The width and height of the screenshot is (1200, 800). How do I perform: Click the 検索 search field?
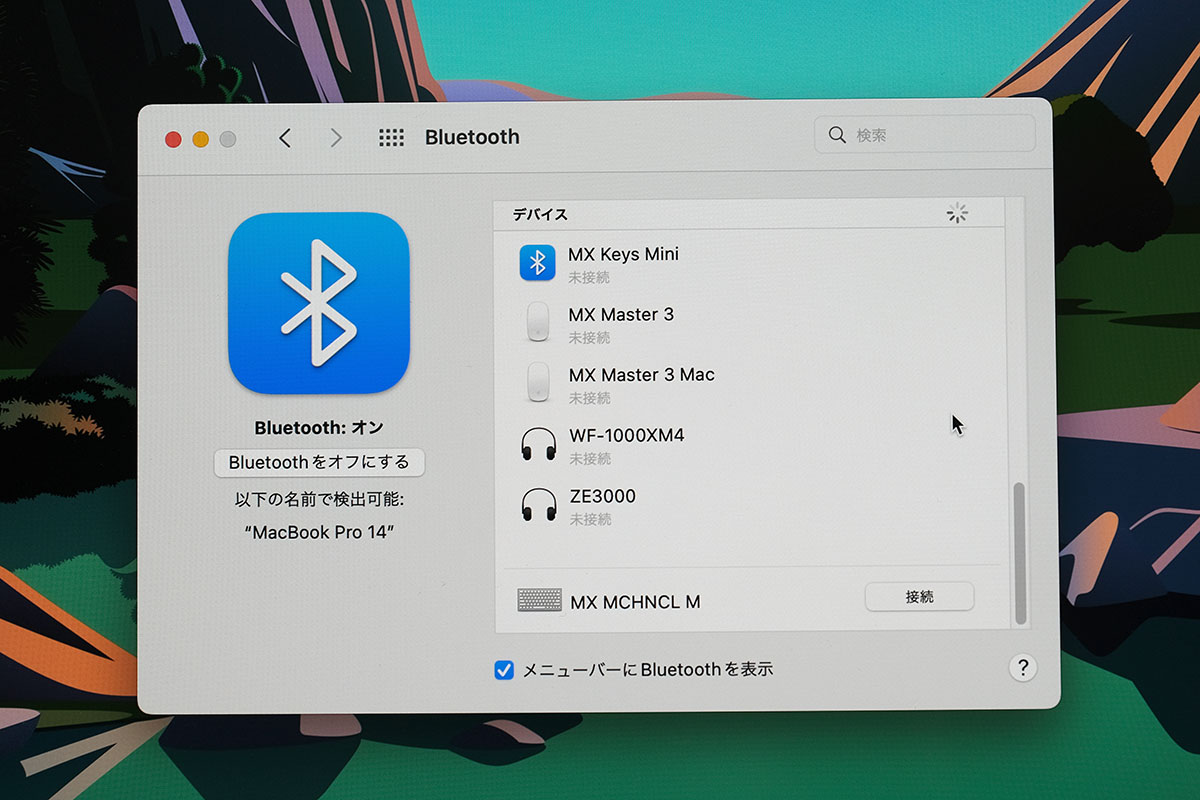point(925,134)
